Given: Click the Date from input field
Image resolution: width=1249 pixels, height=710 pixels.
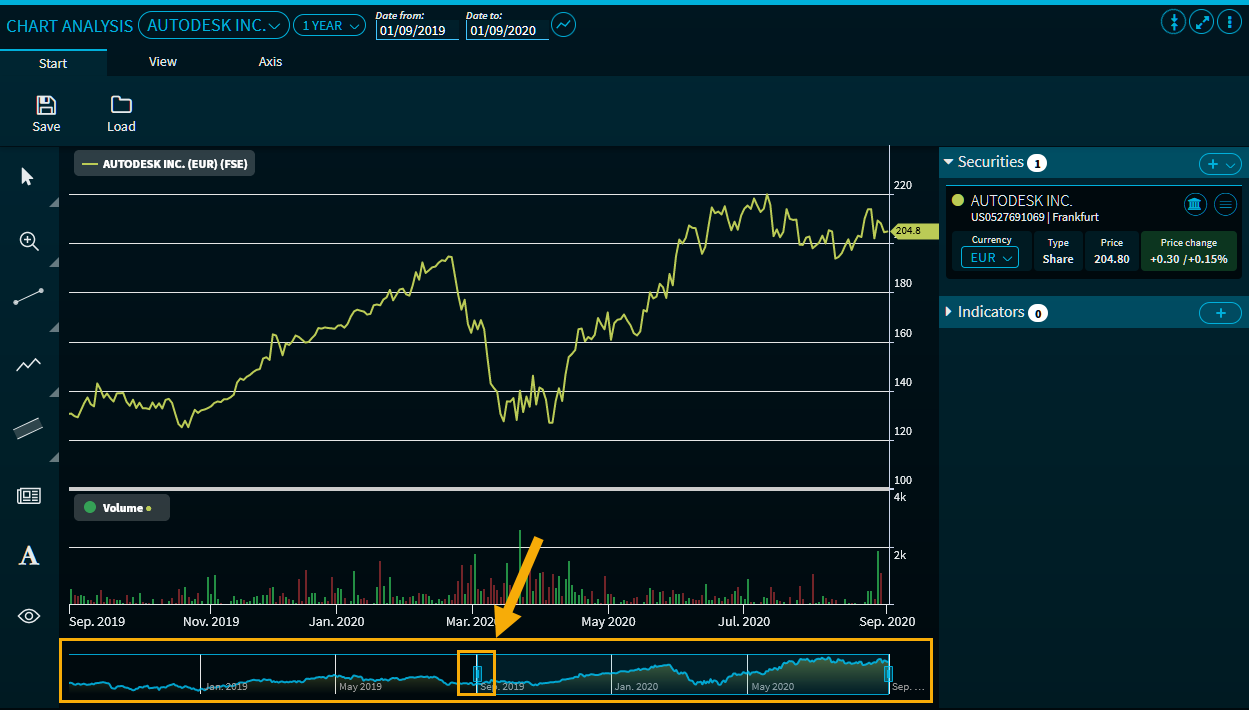Looking at the screenshot, I should (416, 30).
